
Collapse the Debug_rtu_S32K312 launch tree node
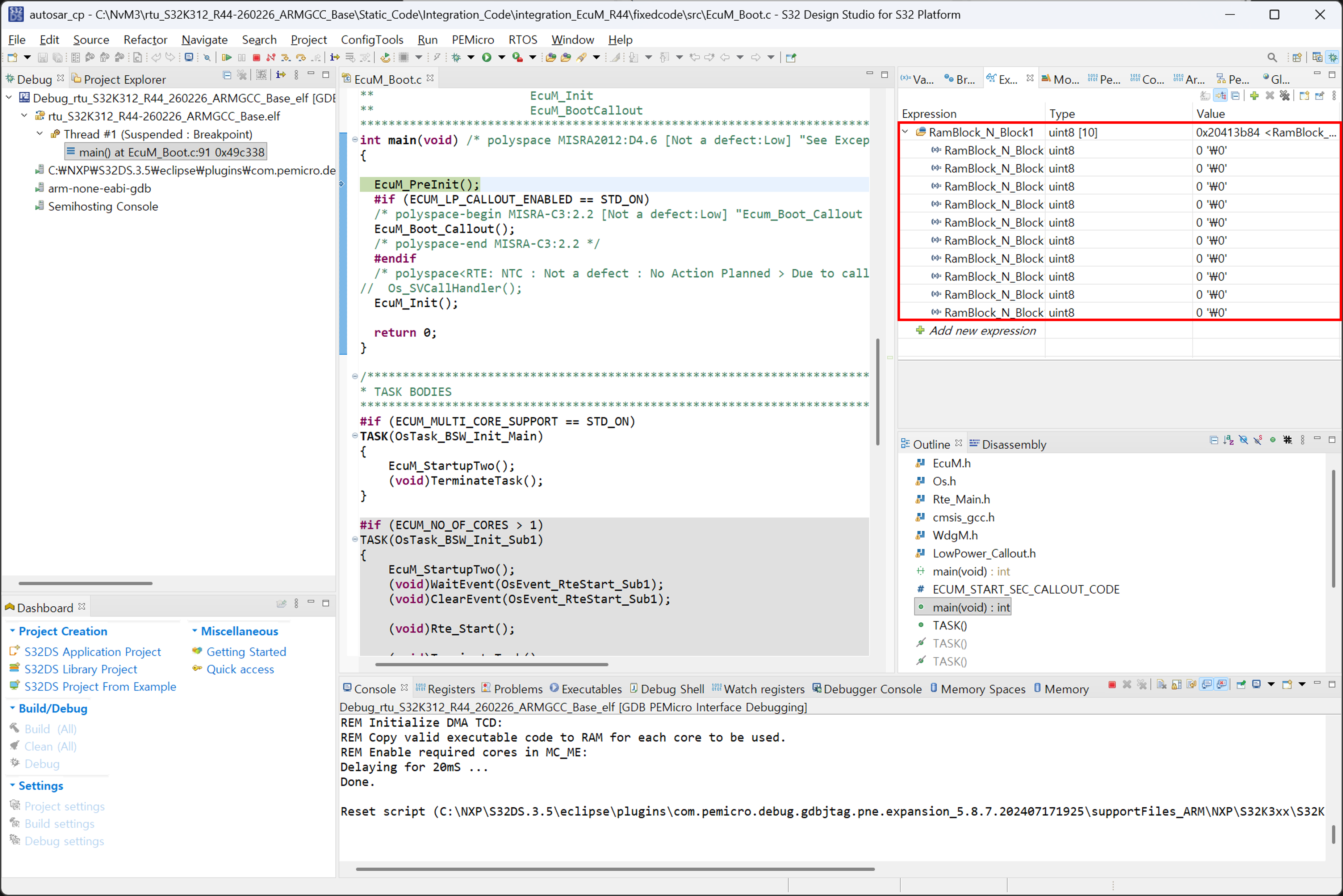click(9, 98)
